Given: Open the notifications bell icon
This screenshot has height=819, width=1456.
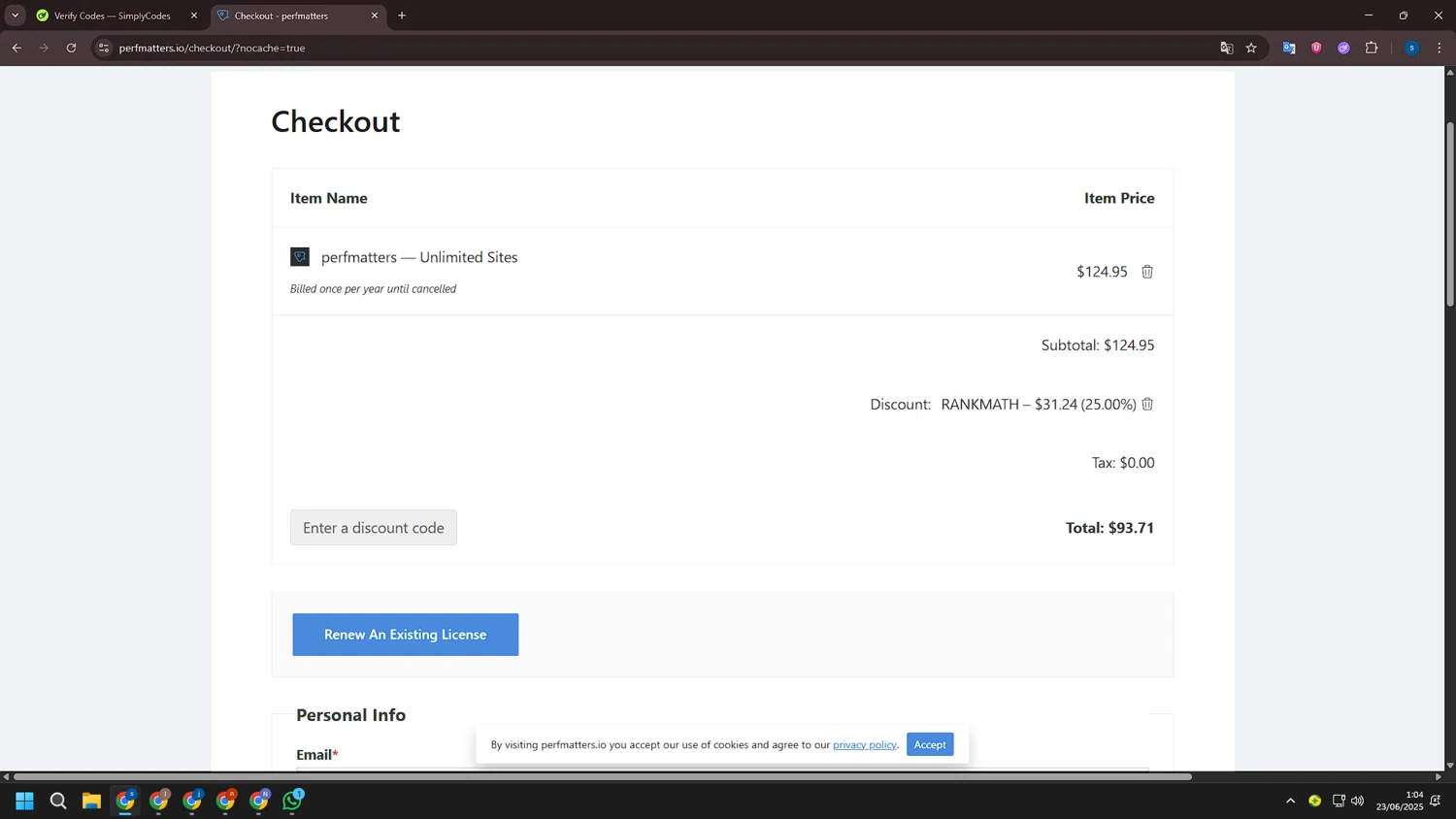Looking at the screenshot, I should [x=1435, y=801].
